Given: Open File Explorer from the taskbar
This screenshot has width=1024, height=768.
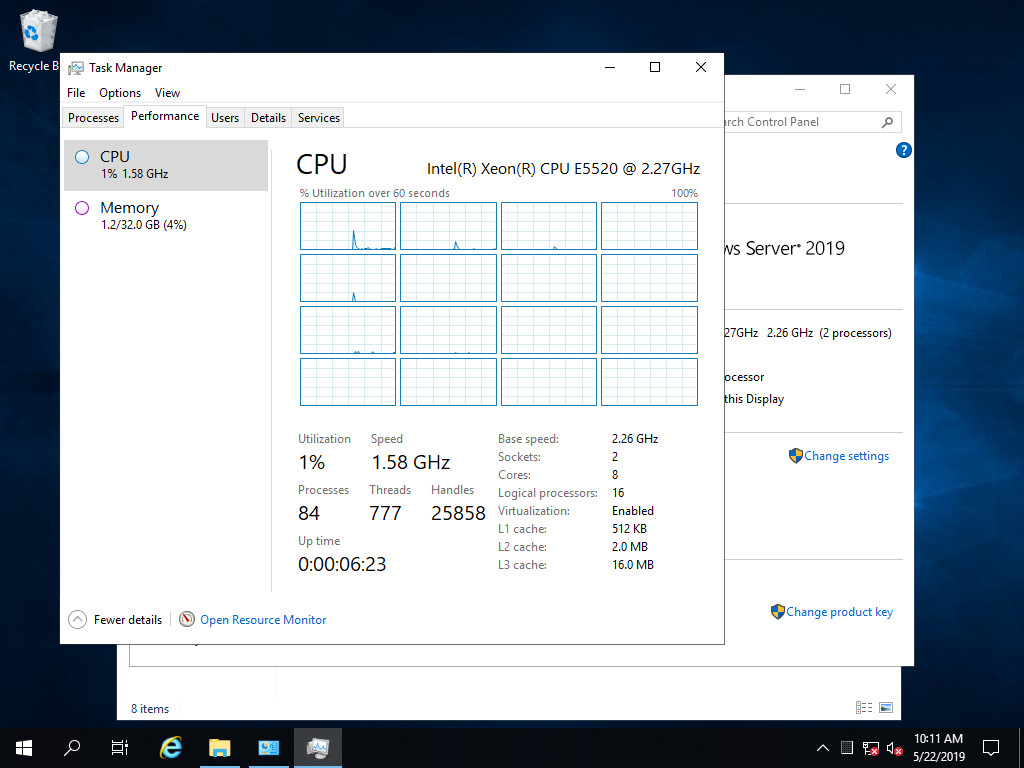Looking at the screenshot, I should 219,747.
